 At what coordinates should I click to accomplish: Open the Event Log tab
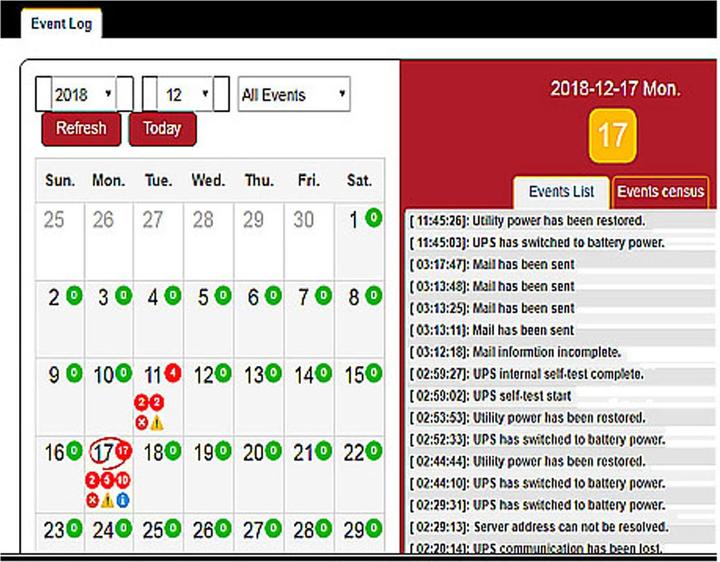point(61,22)
